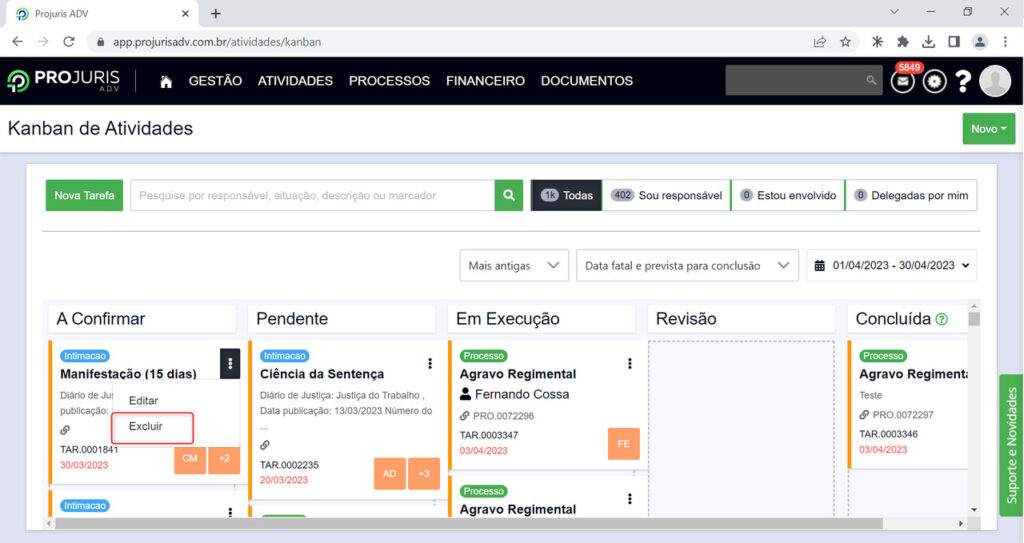
Task: Open the mail notifications icon with 5849 badge
Action: [x=903, y=81]
